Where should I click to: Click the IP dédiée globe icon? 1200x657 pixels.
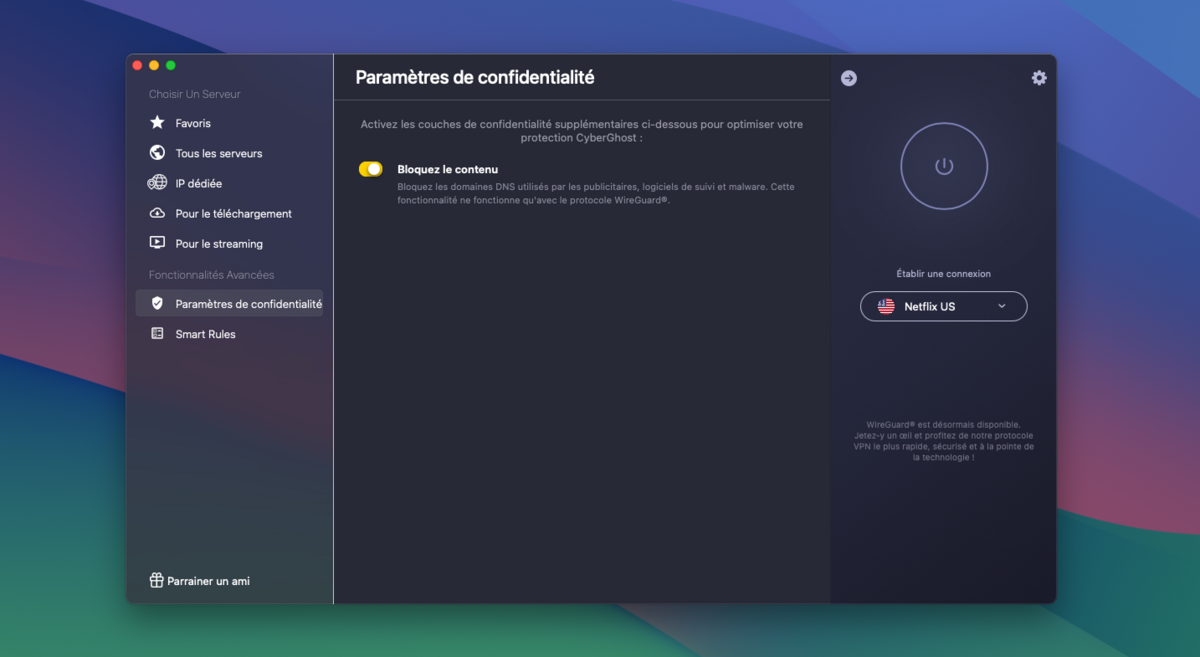point(157,183)
